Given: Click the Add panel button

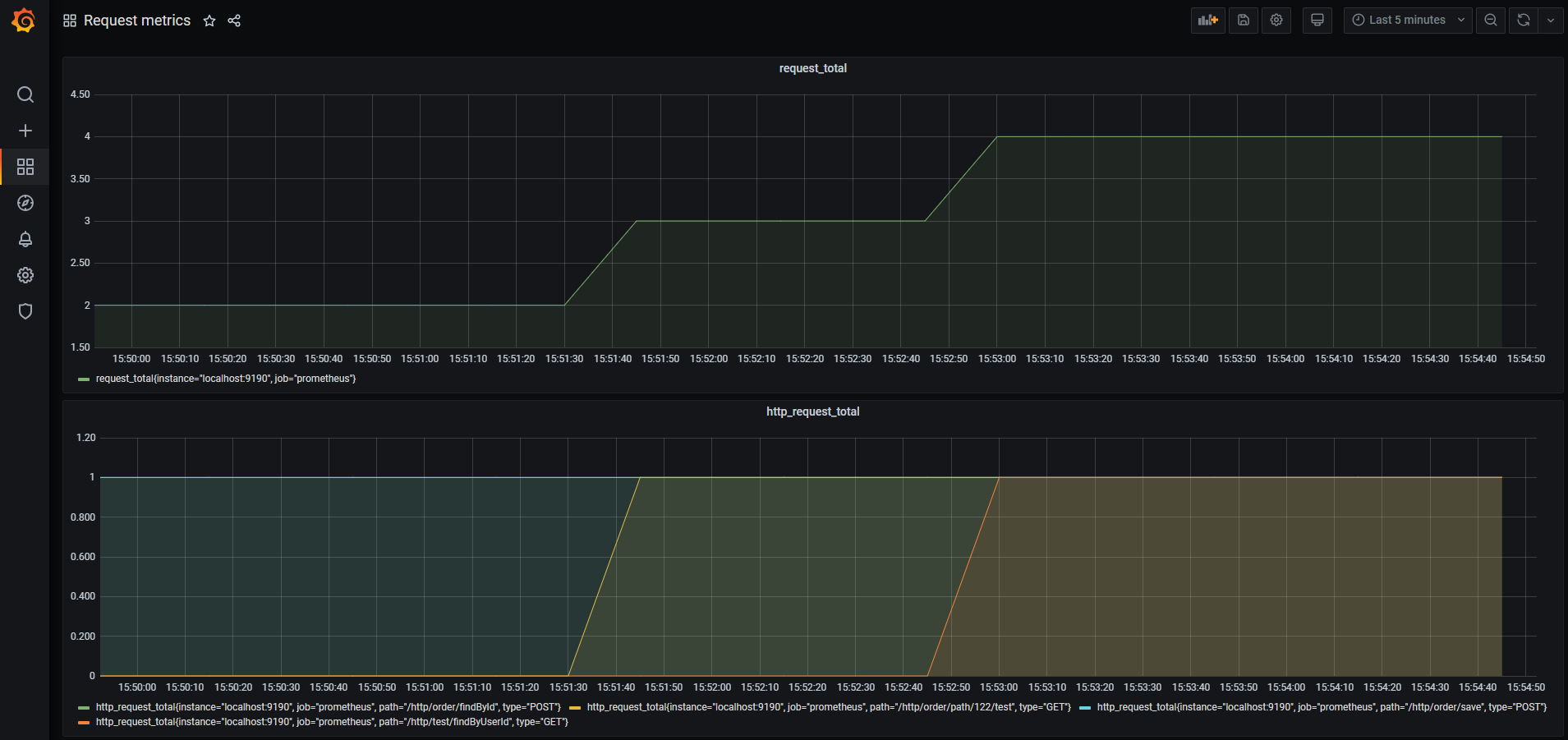Looking at the screenshot, I should (x=1207, y=21).
